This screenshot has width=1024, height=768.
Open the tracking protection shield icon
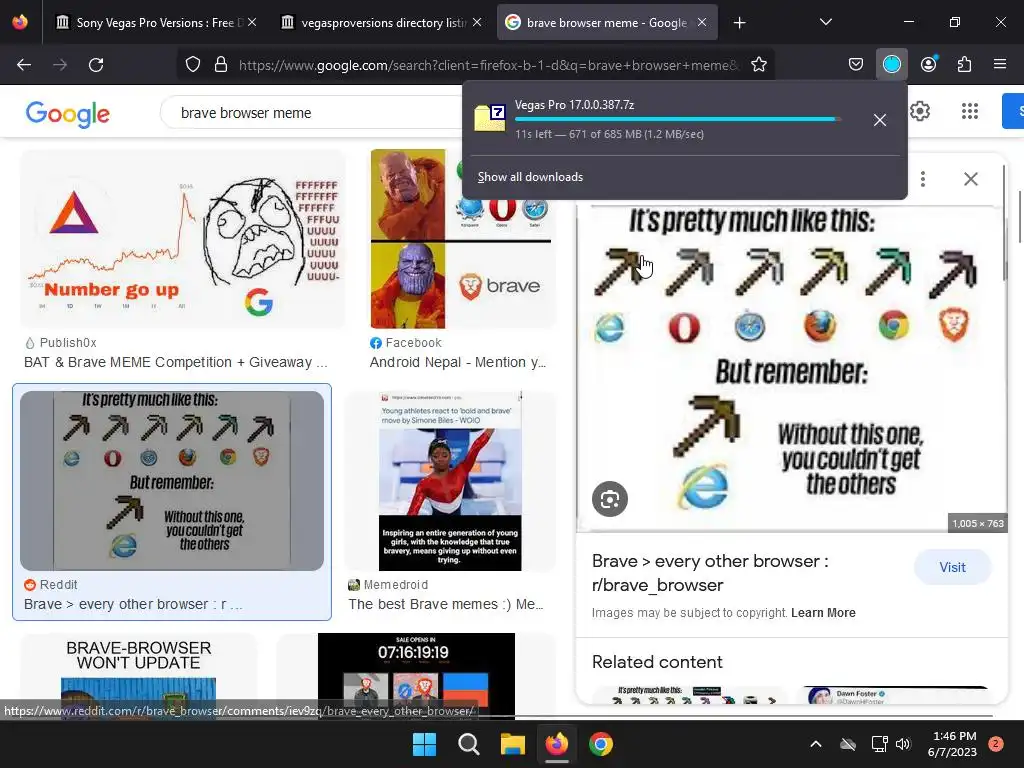tap(193, 65)
